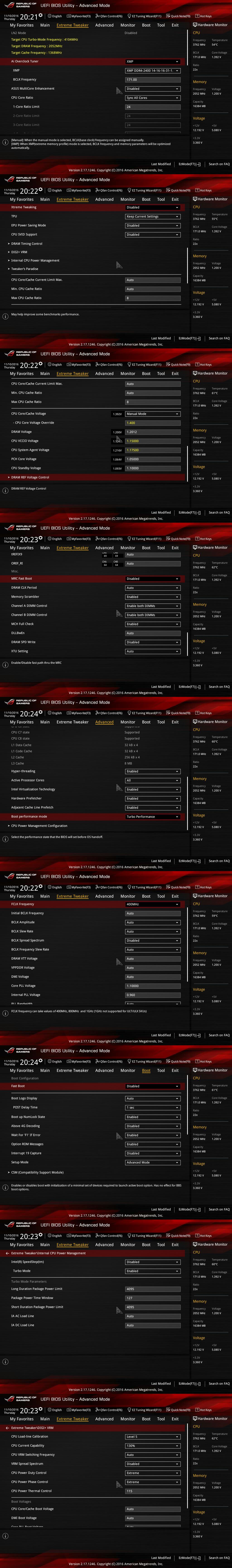Open Qfan Control icon on the Hyper-threading screen
Image resolution: width=232 pixels, height=1568 pixels.
(x=98, y=713)
